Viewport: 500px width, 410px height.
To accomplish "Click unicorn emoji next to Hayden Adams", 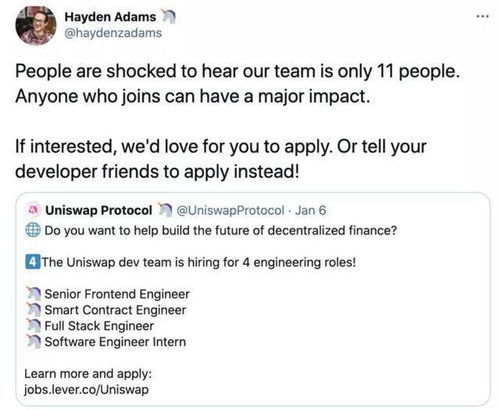I will (x=168, y=17).
